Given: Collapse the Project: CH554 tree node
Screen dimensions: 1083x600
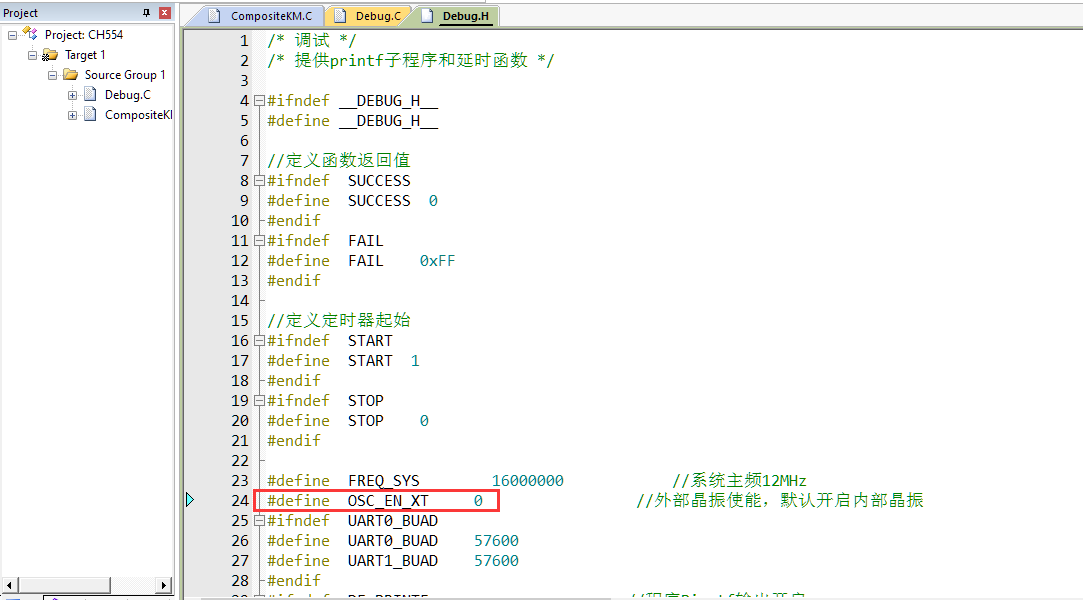Looking at the screenshot, I should click(x=13, y=35).
